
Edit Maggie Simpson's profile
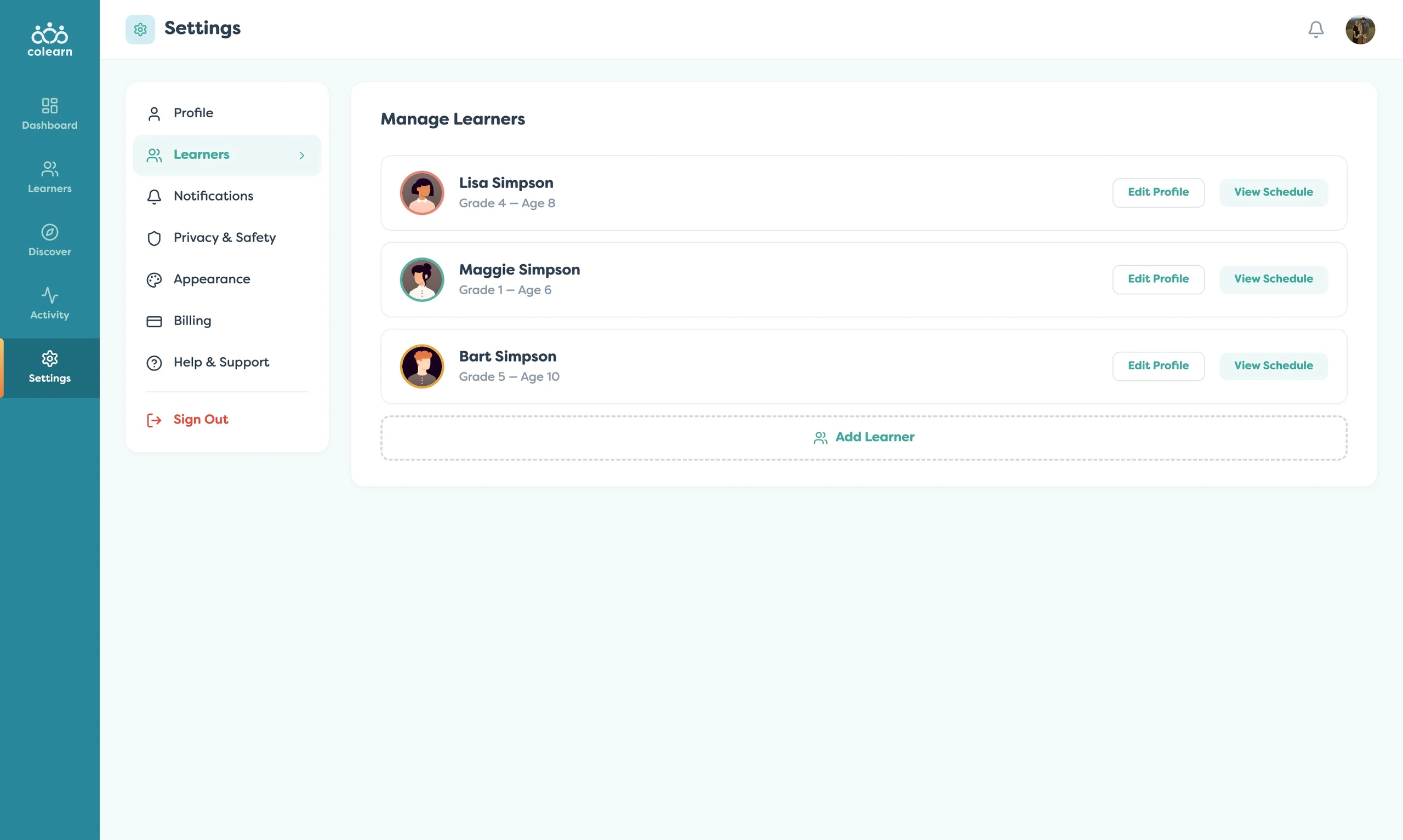(1158, 279)
